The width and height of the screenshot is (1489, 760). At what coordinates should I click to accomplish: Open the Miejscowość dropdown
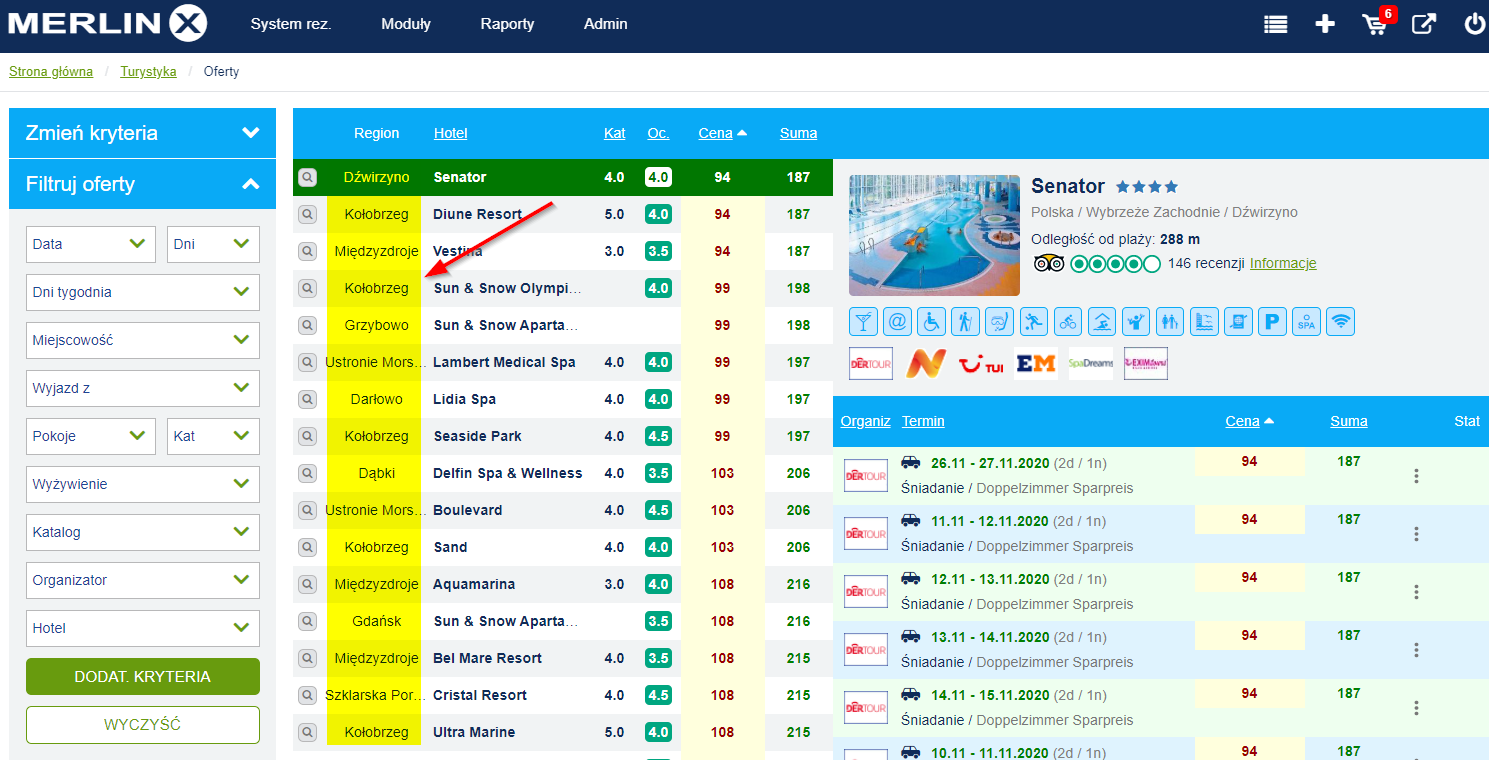point(142,340)
